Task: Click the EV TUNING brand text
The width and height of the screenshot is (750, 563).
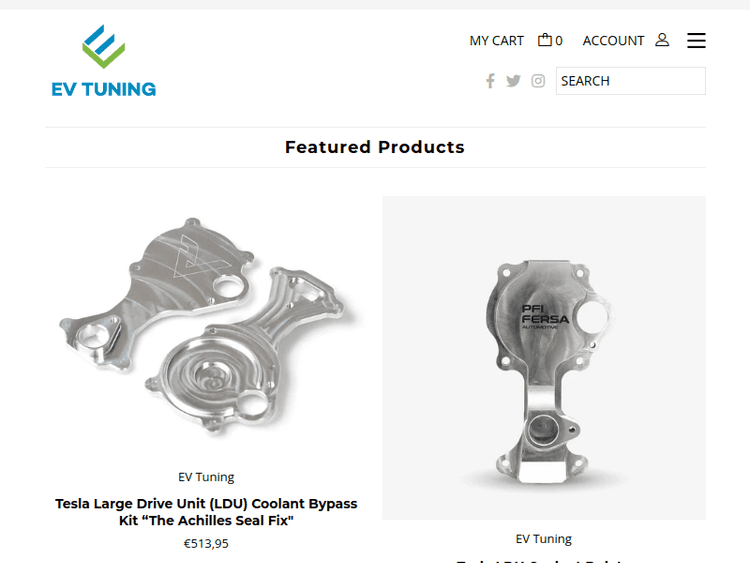Action: point(103,89)
